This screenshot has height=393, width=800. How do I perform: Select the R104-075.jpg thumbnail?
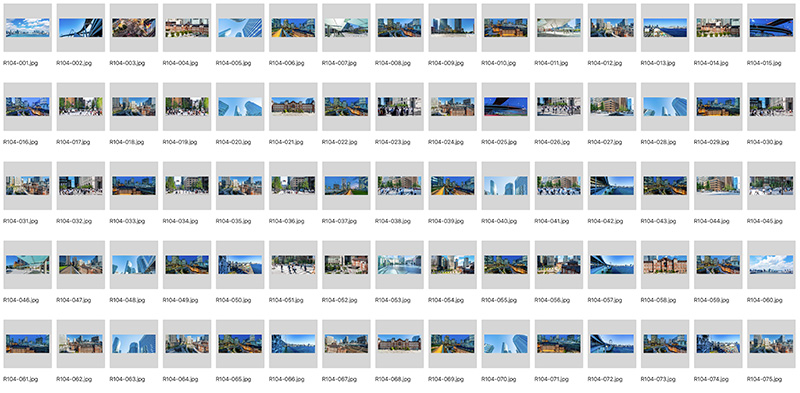pos(771,343)
